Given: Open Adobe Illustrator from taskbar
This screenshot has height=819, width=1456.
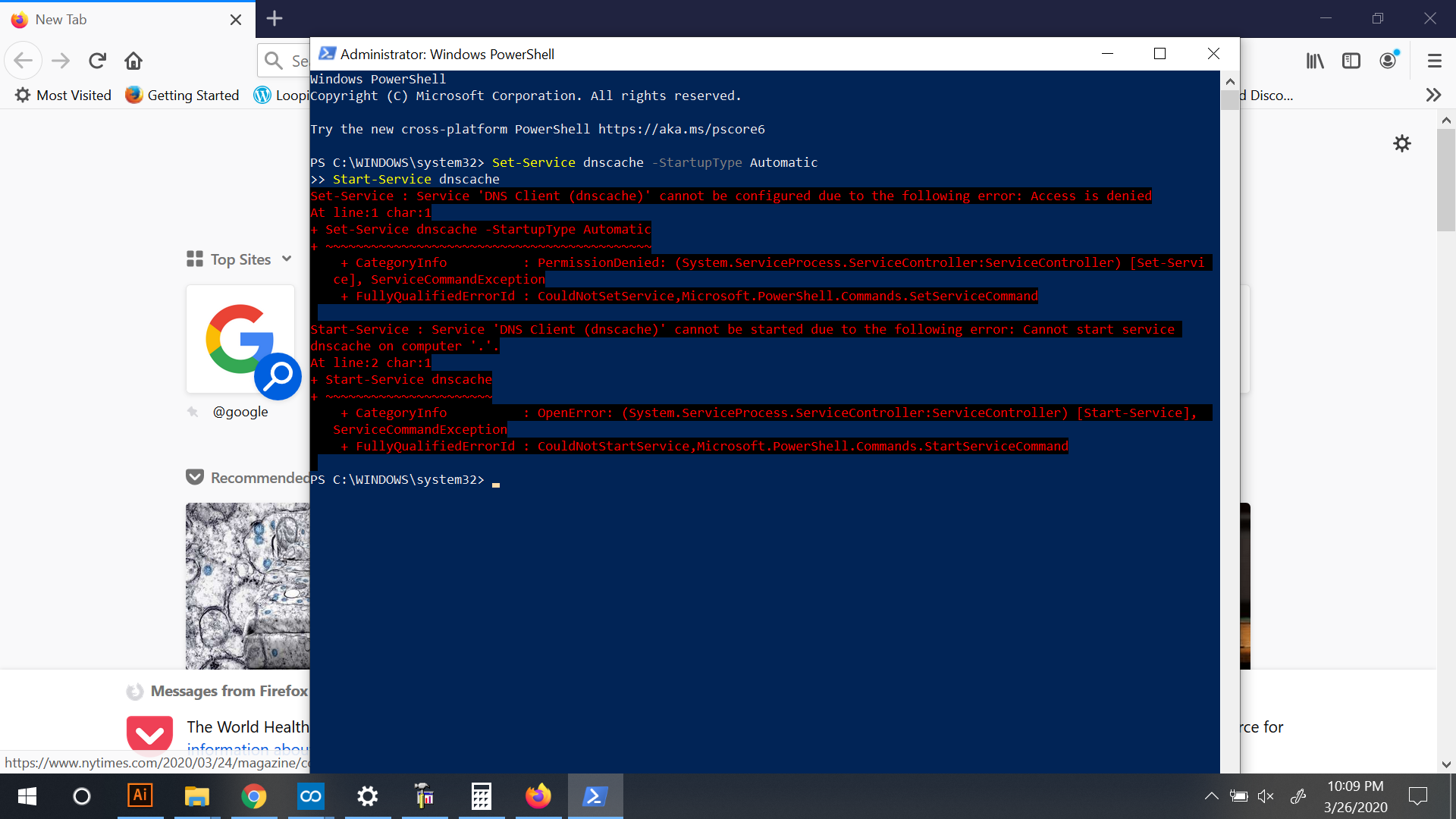Looking at the screenshot, I should [140, 795].
